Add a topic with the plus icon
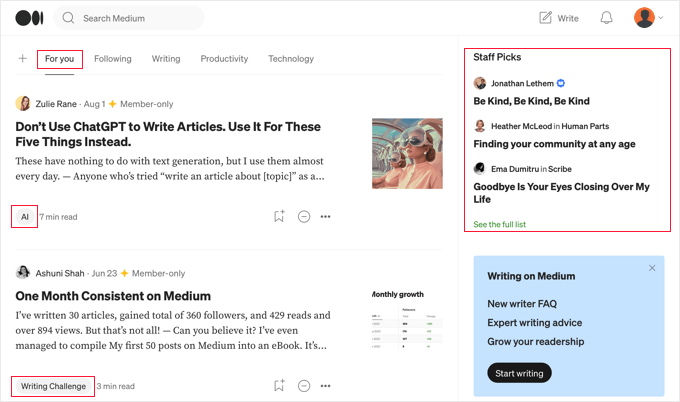Screen dimensions: 680x402 coord(22,59)
